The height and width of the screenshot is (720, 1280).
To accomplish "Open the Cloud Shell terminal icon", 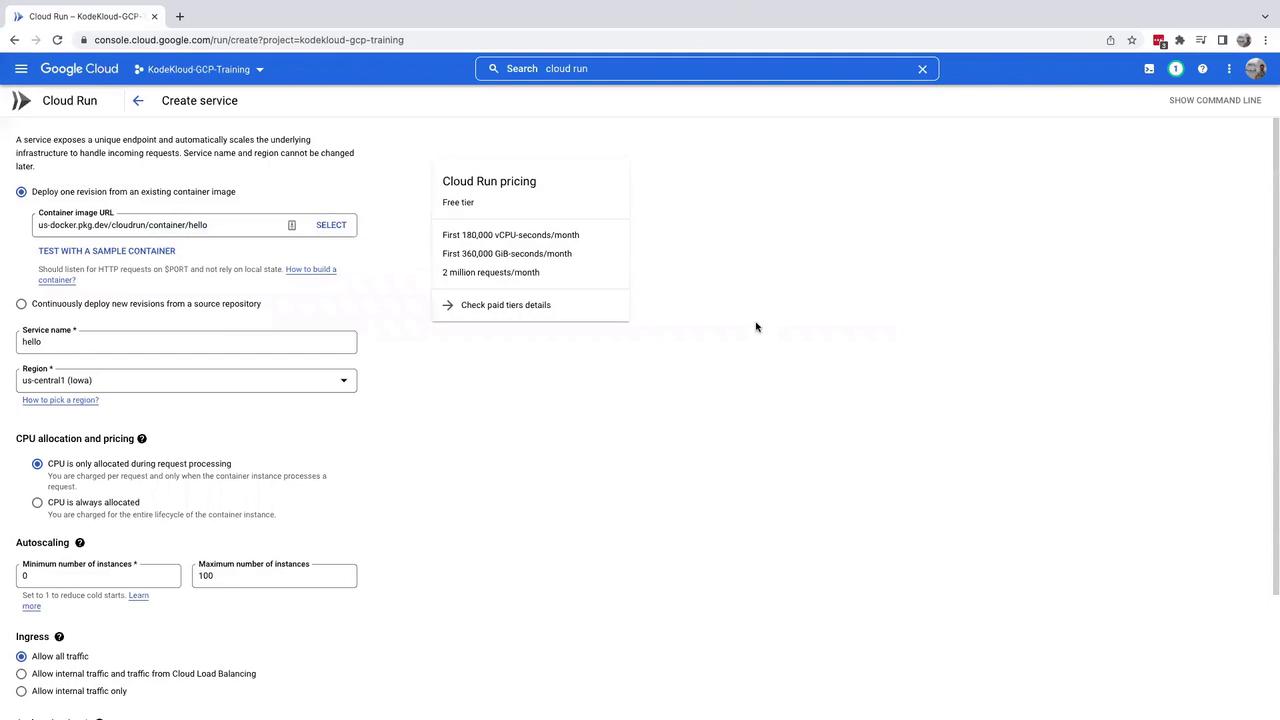I will point(1149,69).
